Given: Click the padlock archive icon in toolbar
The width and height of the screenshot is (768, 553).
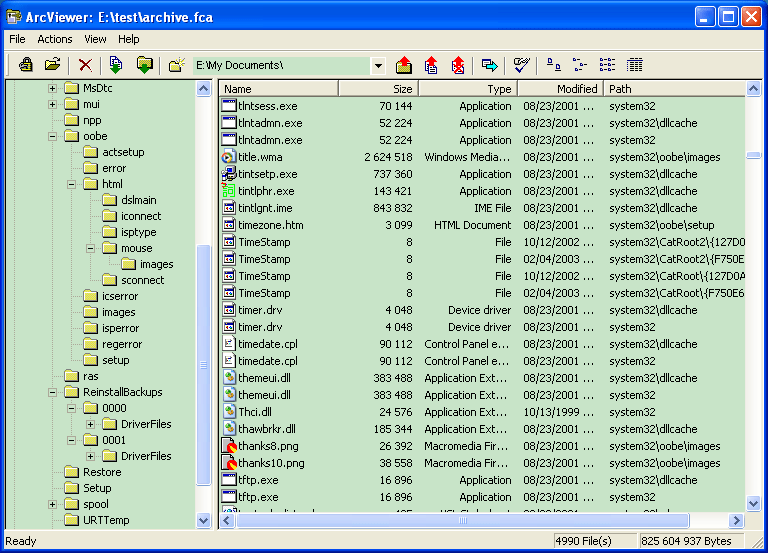Looking at the screenshot, I should tap(25, 65).
